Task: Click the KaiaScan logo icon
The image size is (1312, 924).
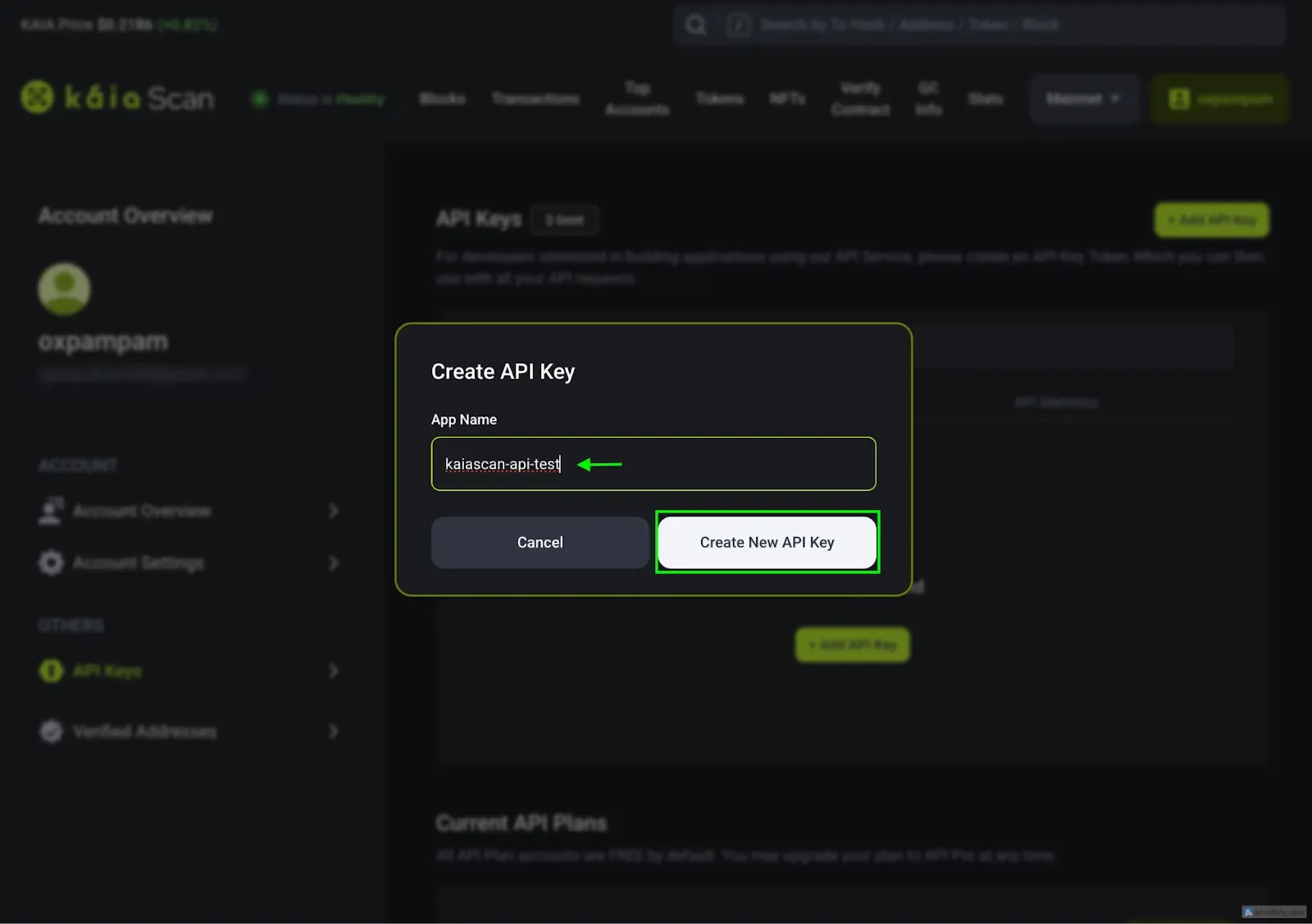Action: (x=37, y=98)
